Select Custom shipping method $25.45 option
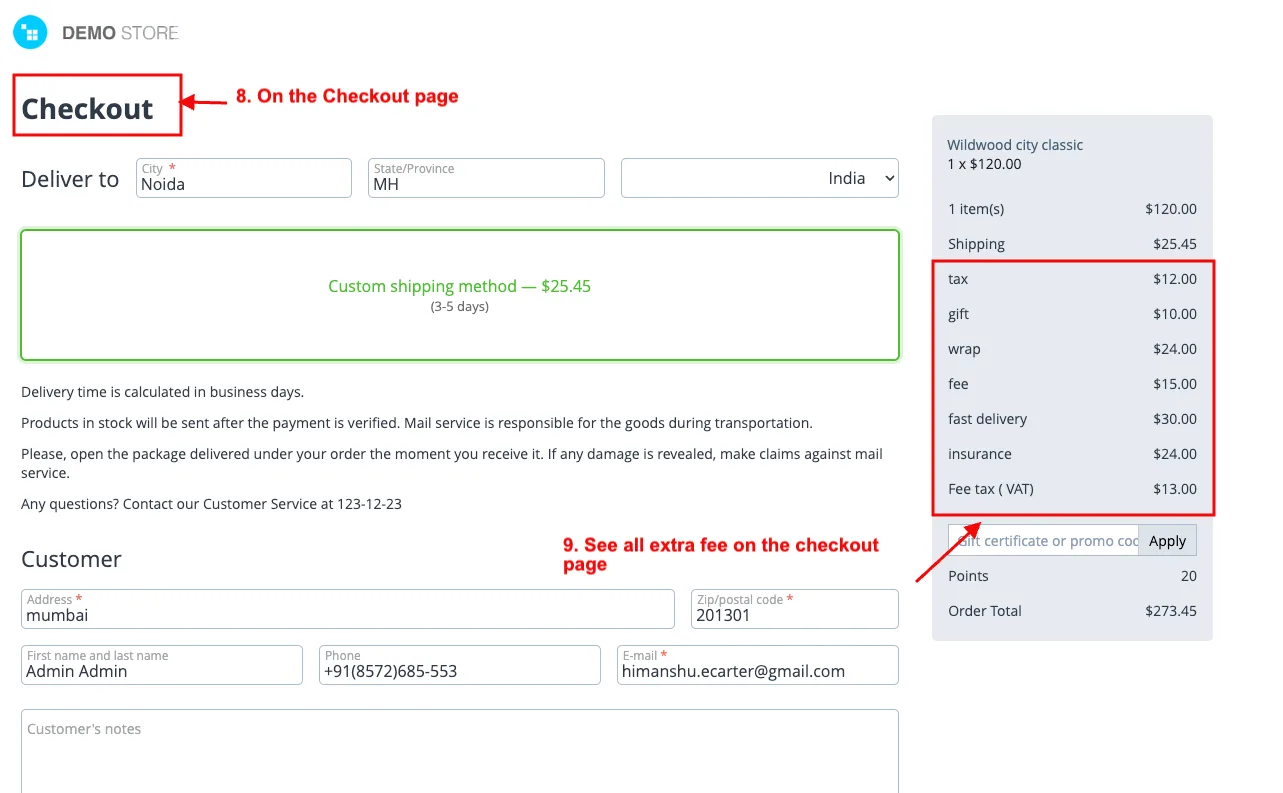This screenshot has width=1283, height=793. [460, 295]
